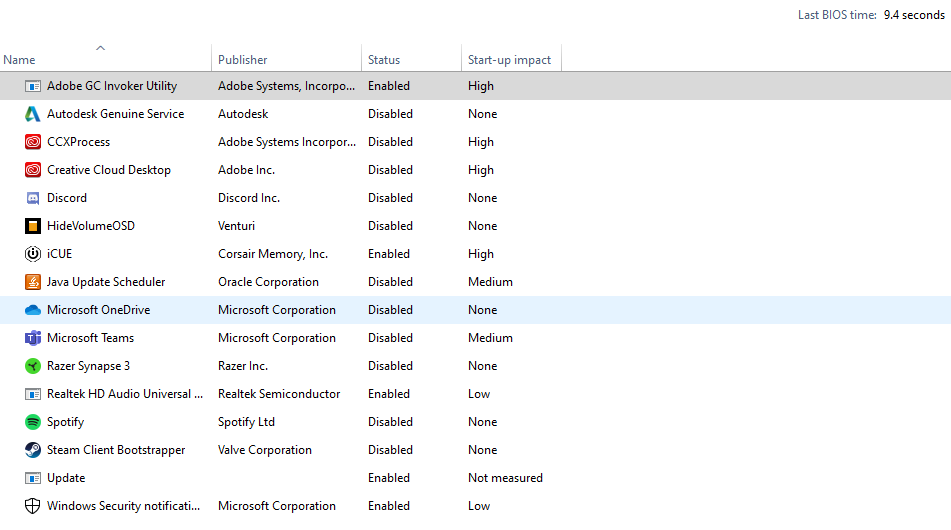Click the Corsair Memory, Inc. publisher cell
Image resolution: width=951 pixels, height=530 pixels.
click(x=273, y=254)
